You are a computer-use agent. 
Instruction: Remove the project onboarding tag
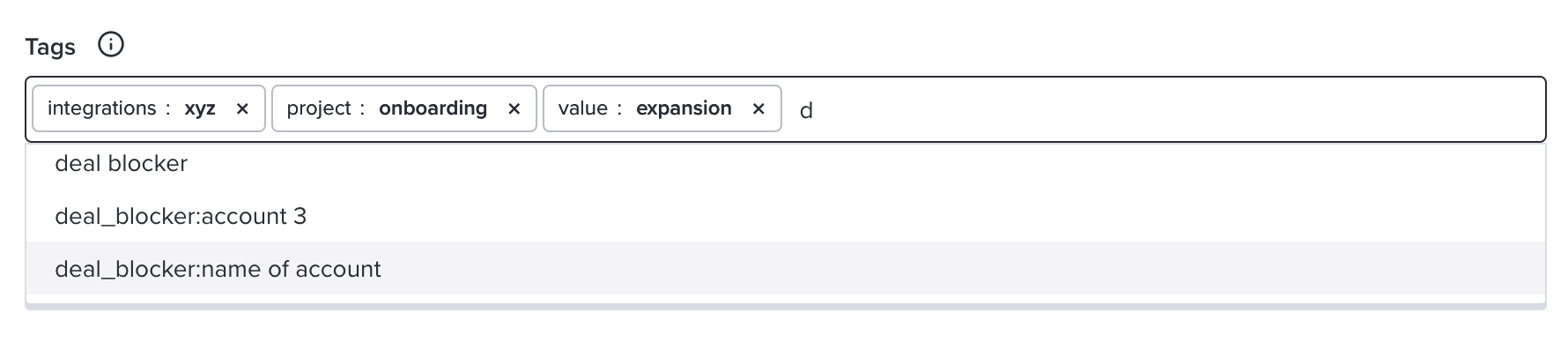[514, 108]
